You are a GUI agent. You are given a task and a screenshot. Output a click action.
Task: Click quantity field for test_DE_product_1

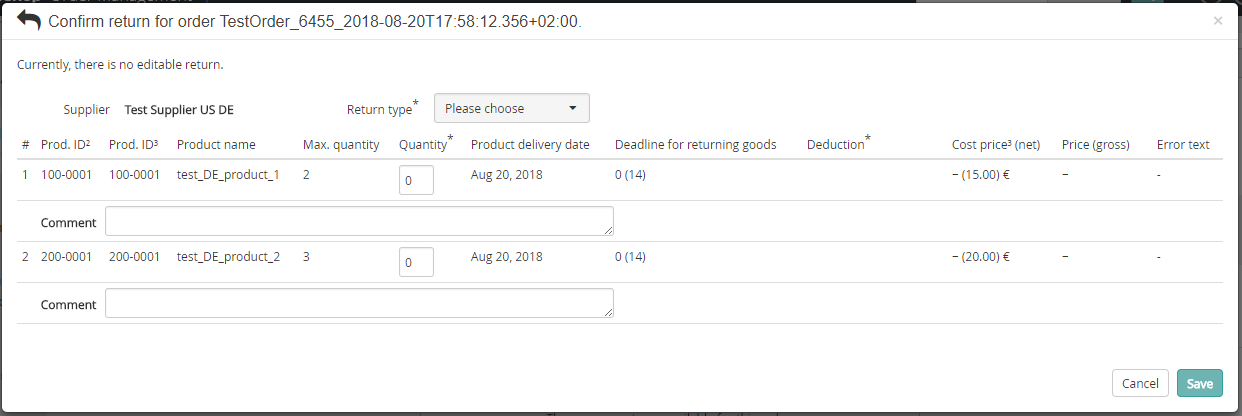click(x=416, y=180)
